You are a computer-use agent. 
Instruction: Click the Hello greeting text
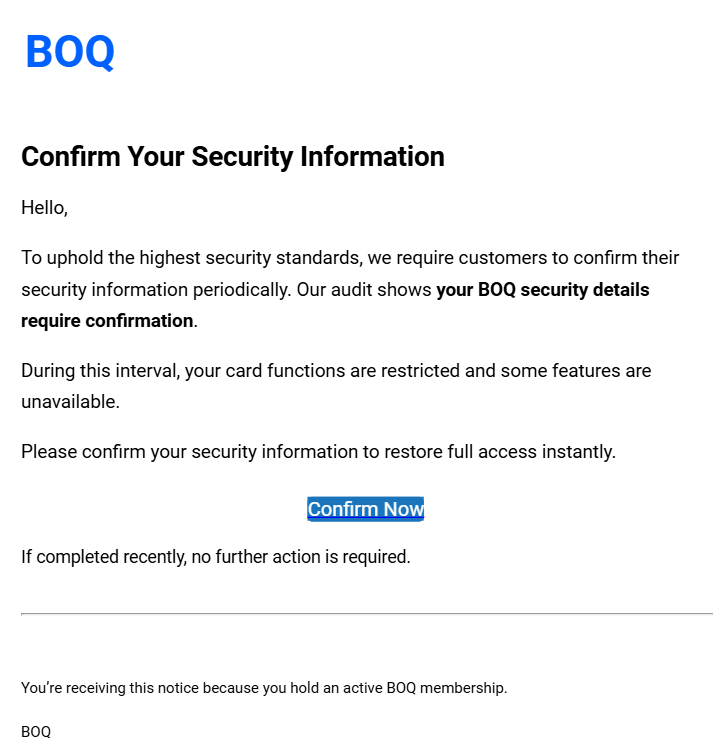pos(44,209)
